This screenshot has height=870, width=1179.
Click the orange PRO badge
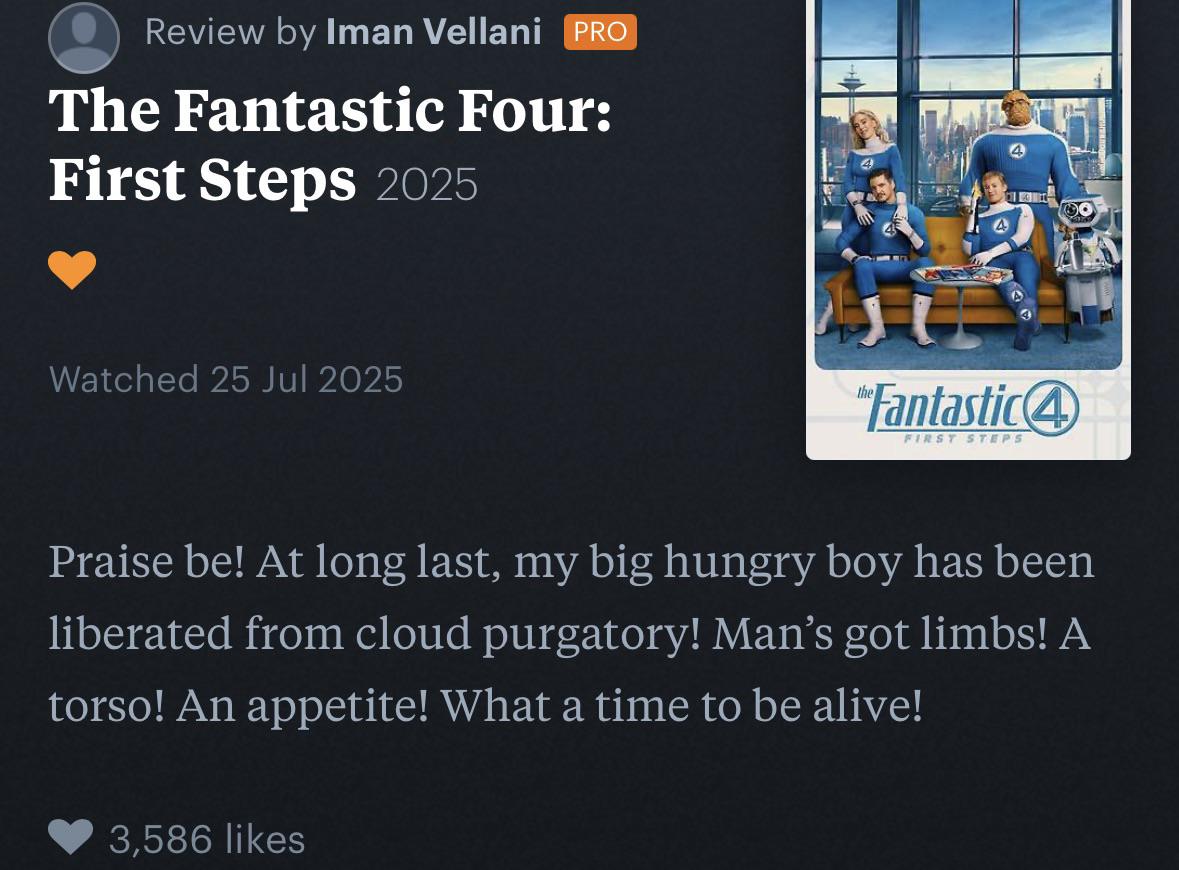pyautogui.click(x=600, y=32)
